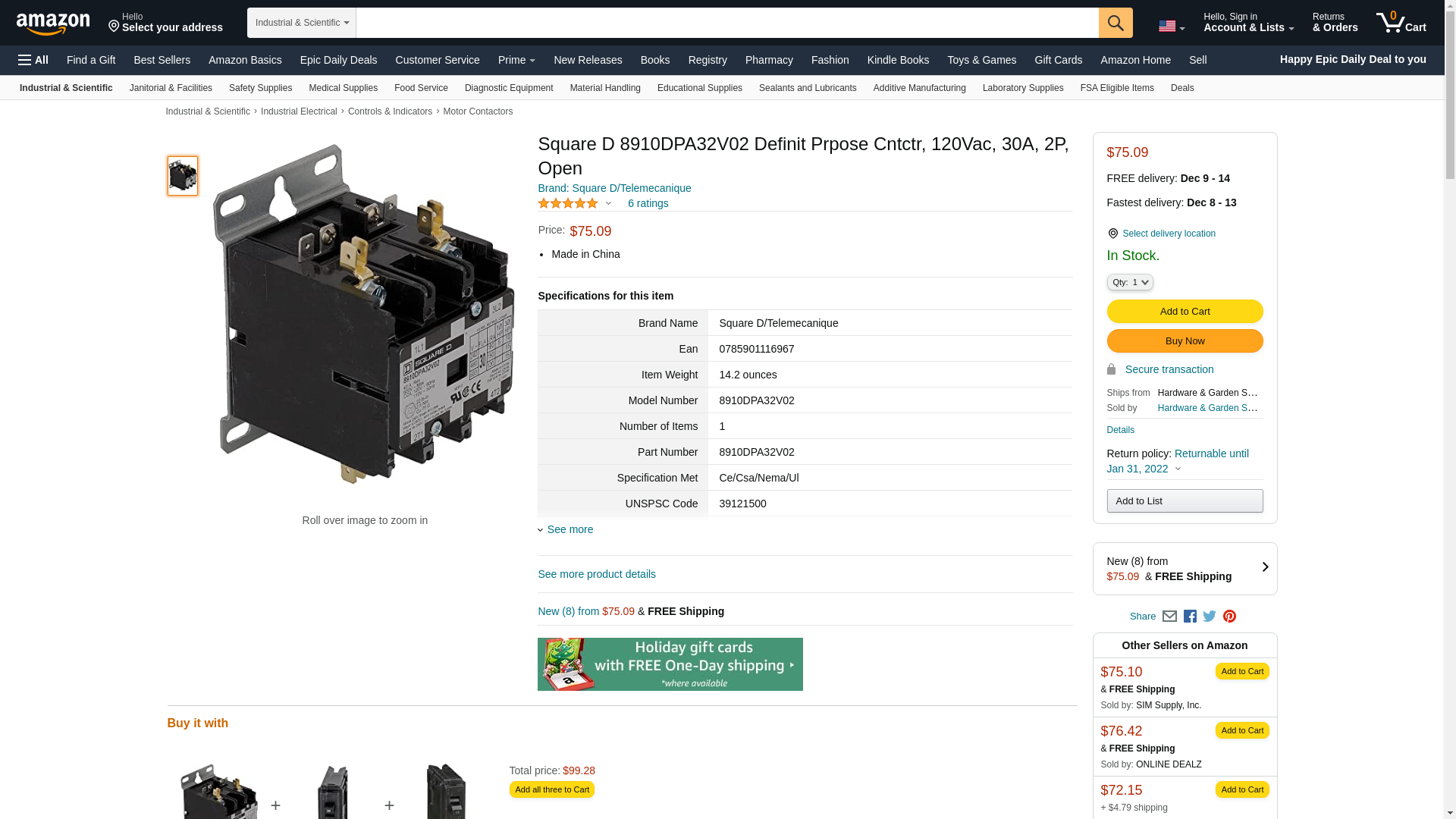This screenshot has width=1456, height=819.
Task: Click the magnifier search button
Action: [1116, 23]
